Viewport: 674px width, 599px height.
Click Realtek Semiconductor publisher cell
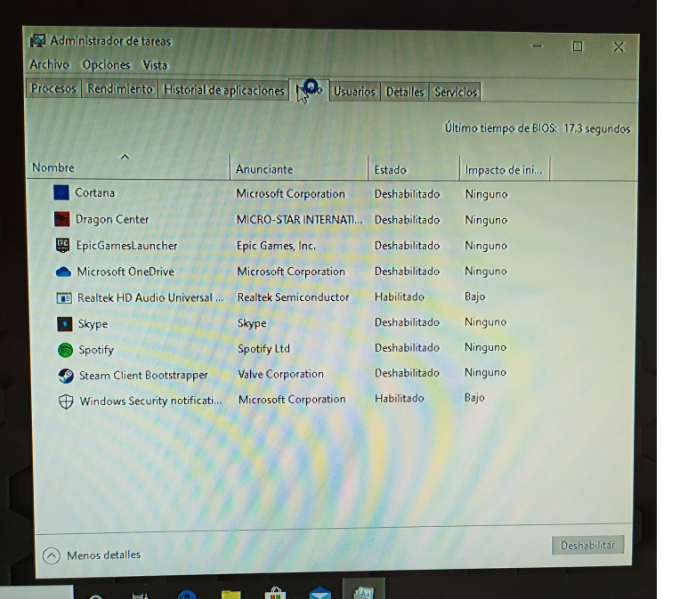(x=293, y=297)
